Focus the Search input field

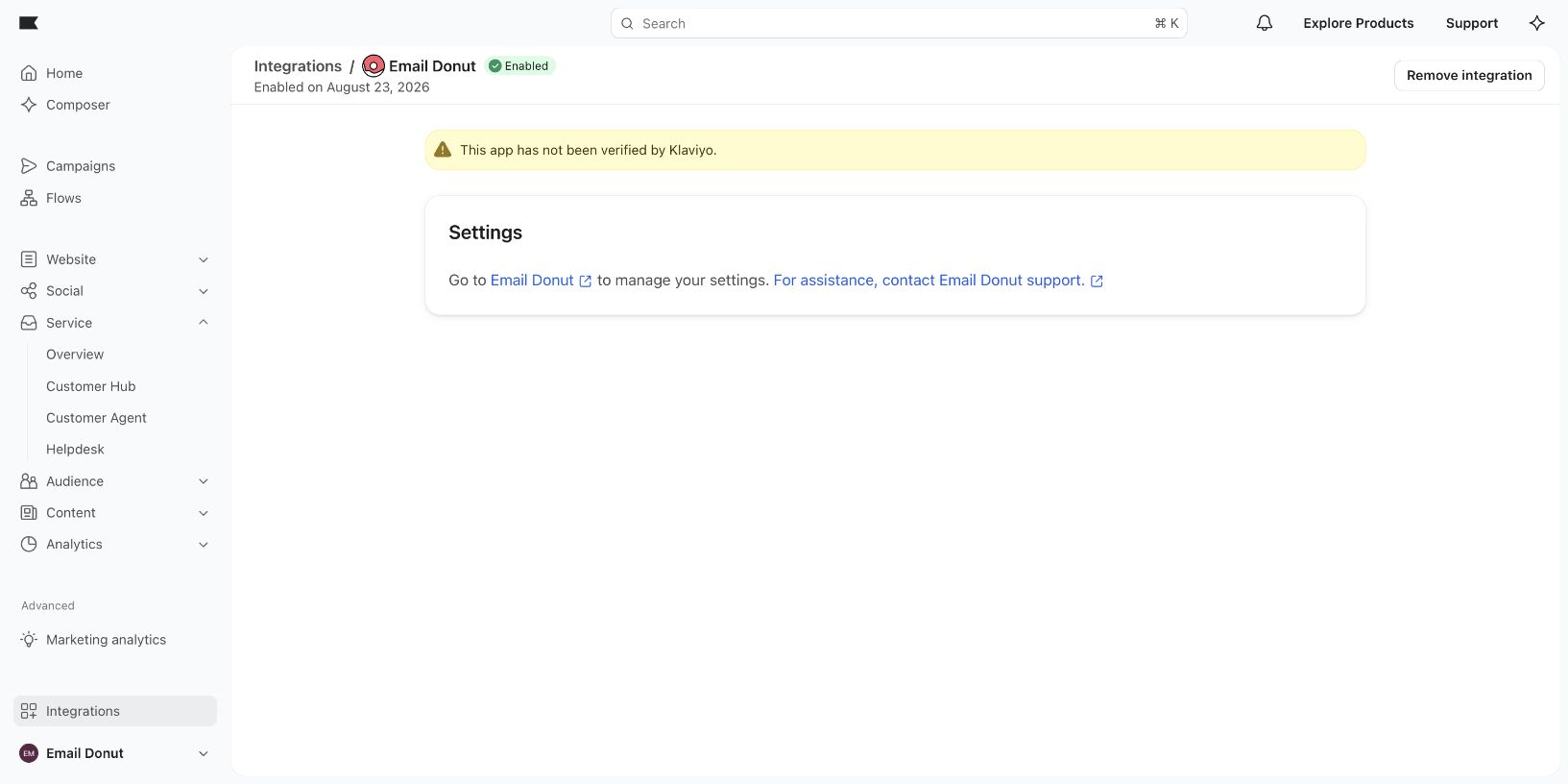pos(899,23)
